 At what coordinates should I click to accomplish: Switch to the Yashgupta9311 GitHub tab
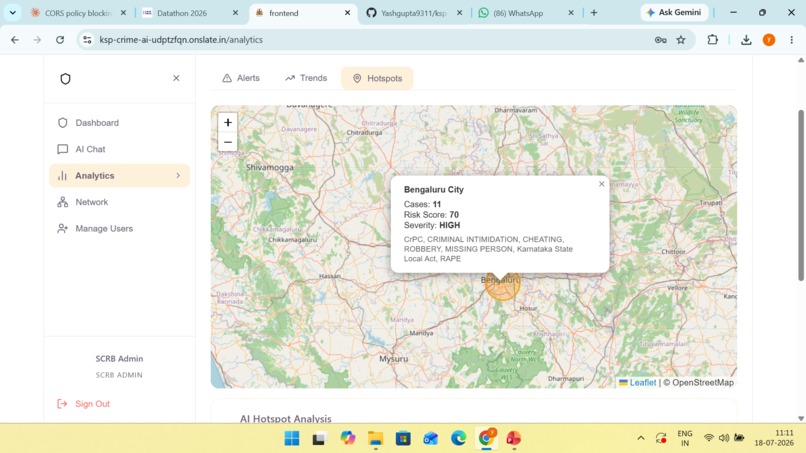pyautogui.click(x=414, y=13)
